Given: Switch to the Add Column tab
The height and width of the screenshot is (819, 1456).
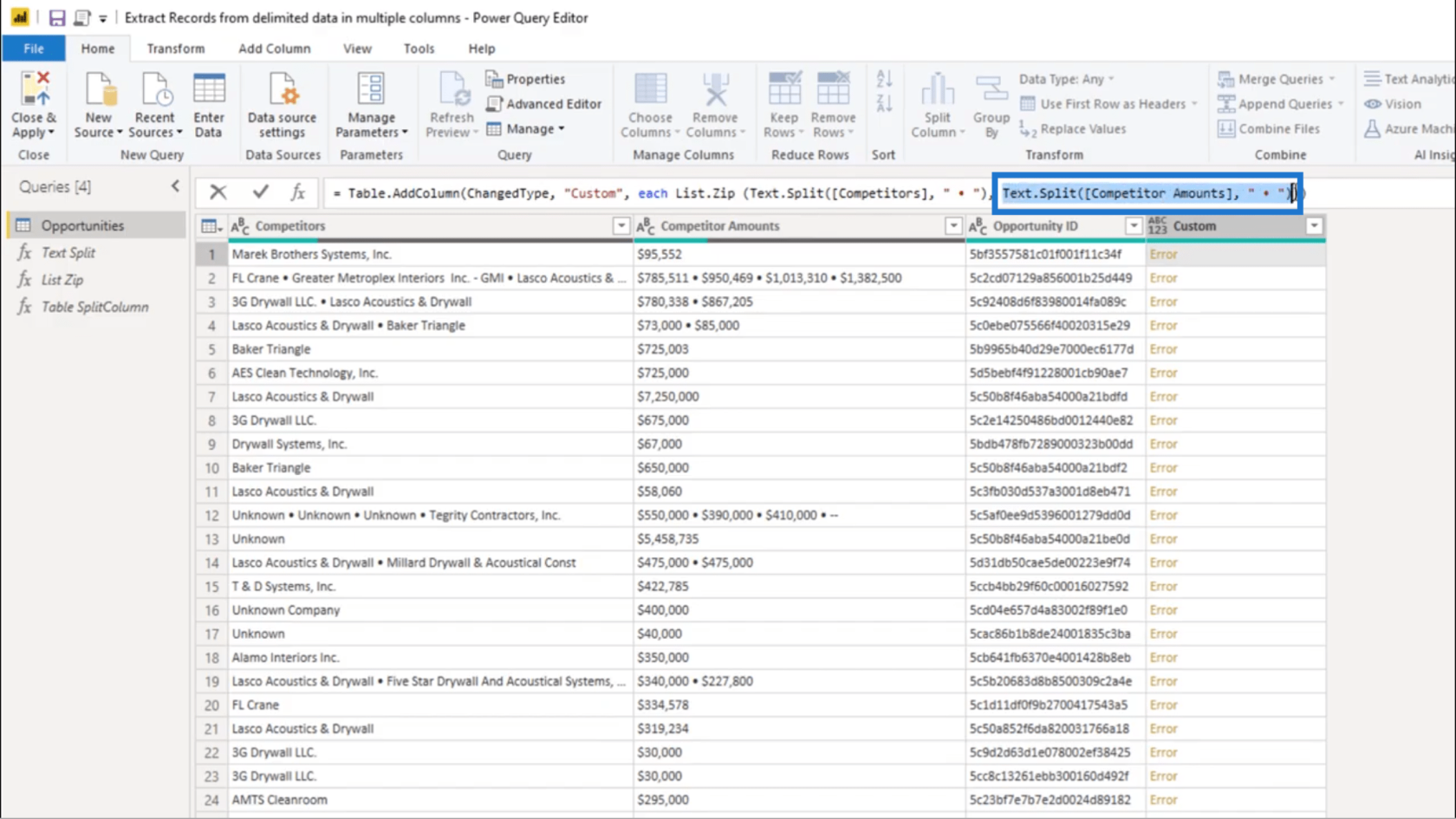Looking at the screenshot, I should pos(274,49).
